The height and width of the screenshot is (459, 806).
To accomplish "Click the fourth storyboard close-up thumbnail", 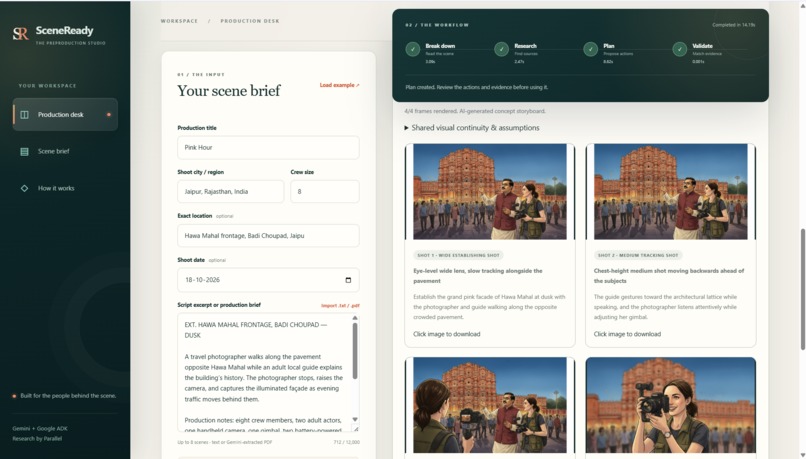I will [671, 405].
